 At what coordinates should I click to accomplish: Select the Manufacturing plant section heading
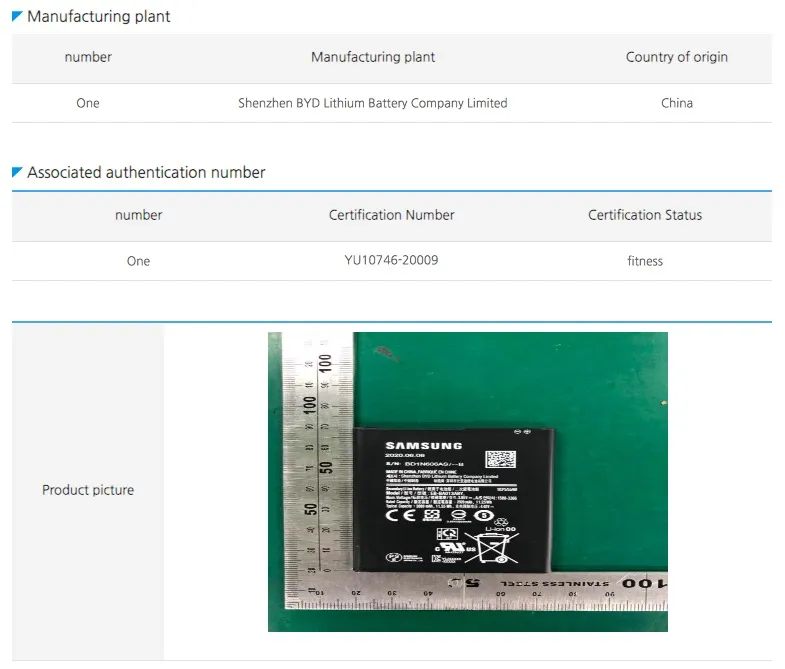point(99,17)
